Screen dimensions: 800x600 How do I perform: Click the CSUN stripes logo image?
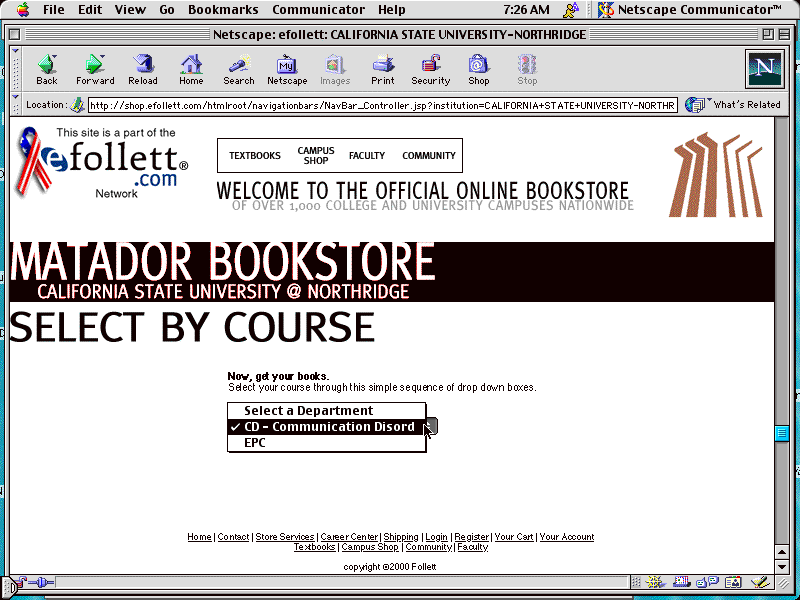(x=715, y=174)
